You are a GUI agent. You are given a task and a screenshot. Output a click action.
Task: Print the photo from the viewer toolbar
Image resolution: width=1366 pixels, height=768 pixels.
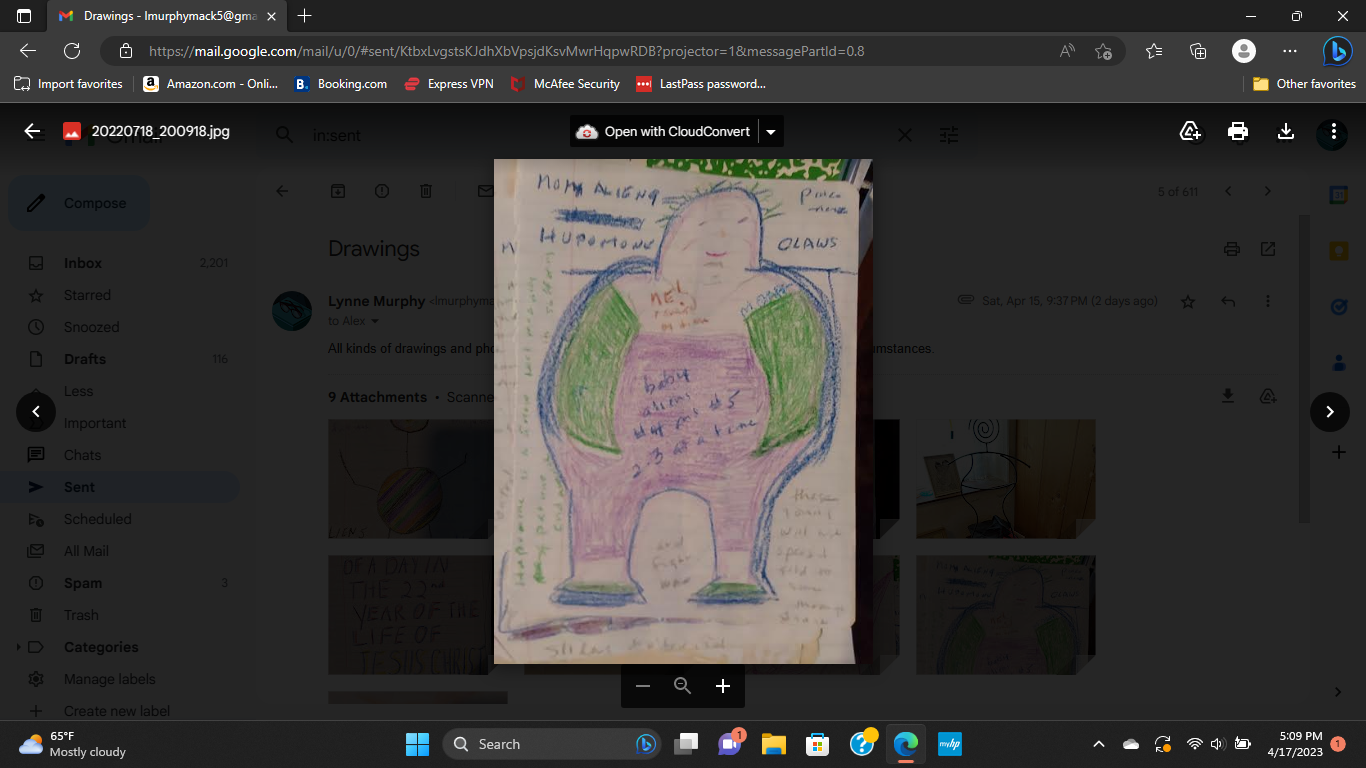click(x=1238, y=133)
